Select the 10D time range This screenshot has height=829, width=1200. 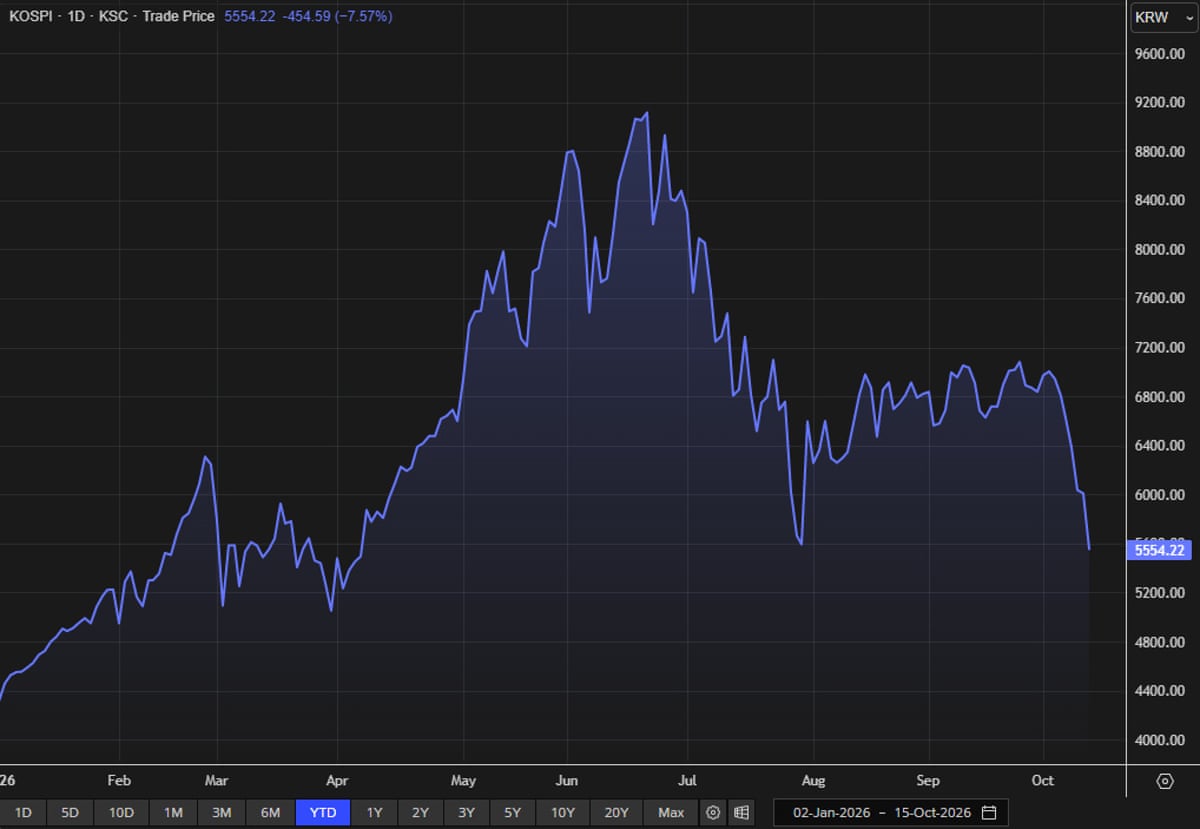(121, 812)
